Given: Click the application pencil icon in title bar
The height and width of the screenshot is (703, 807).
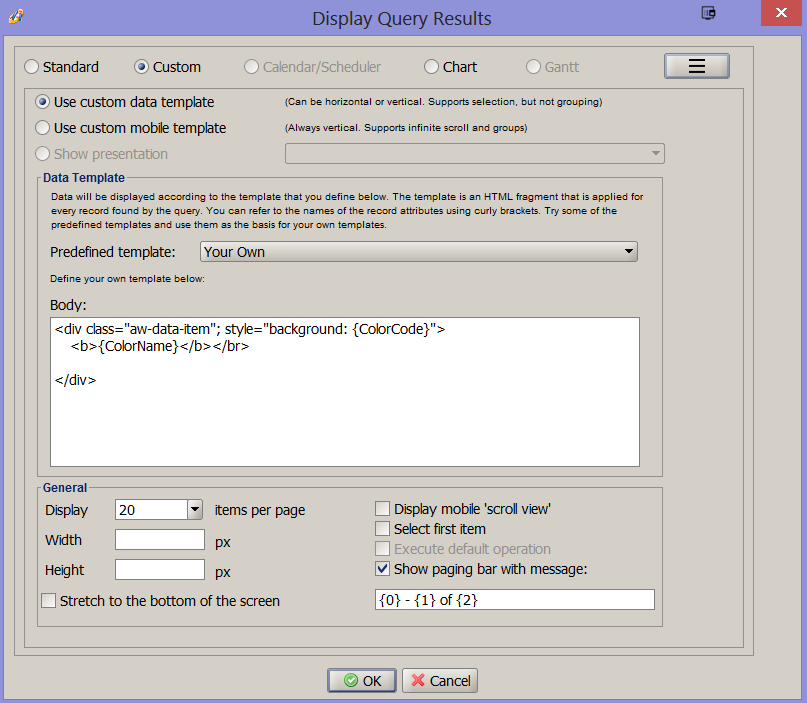Looking at the screenshot, I should point(16,16).
